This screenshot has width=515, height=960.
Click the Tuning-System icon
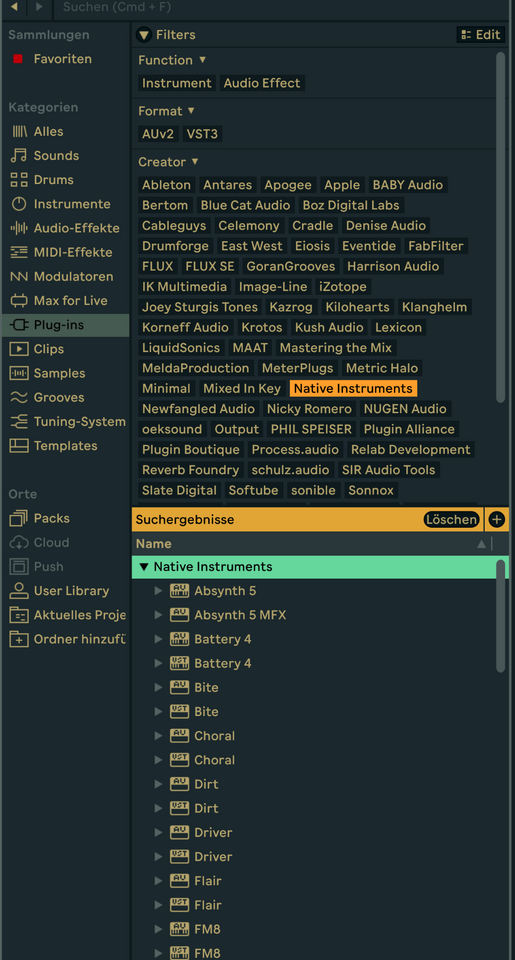click(19, 422)
